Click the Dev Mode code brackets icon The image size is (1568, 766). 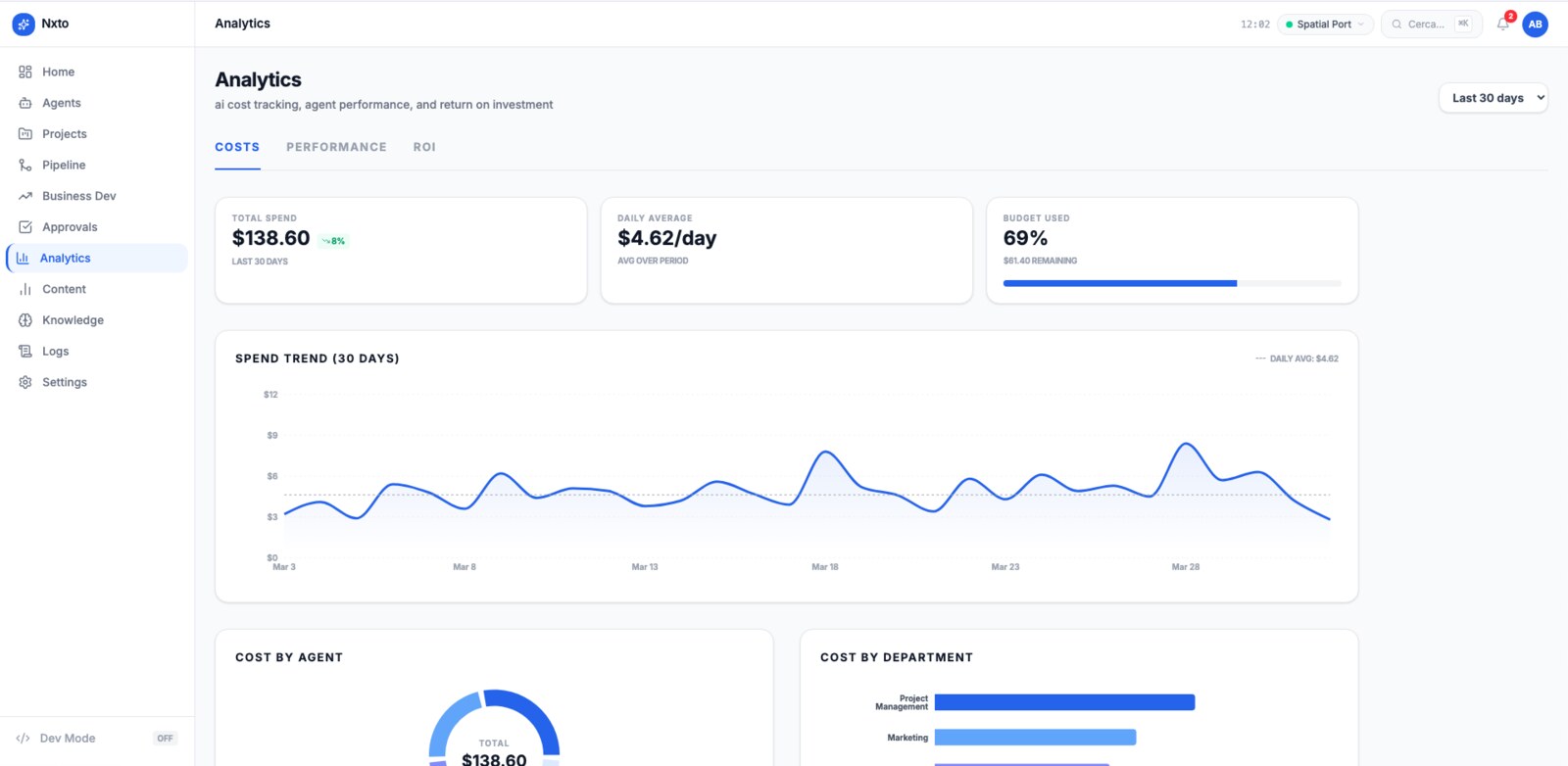click(23, 739)
